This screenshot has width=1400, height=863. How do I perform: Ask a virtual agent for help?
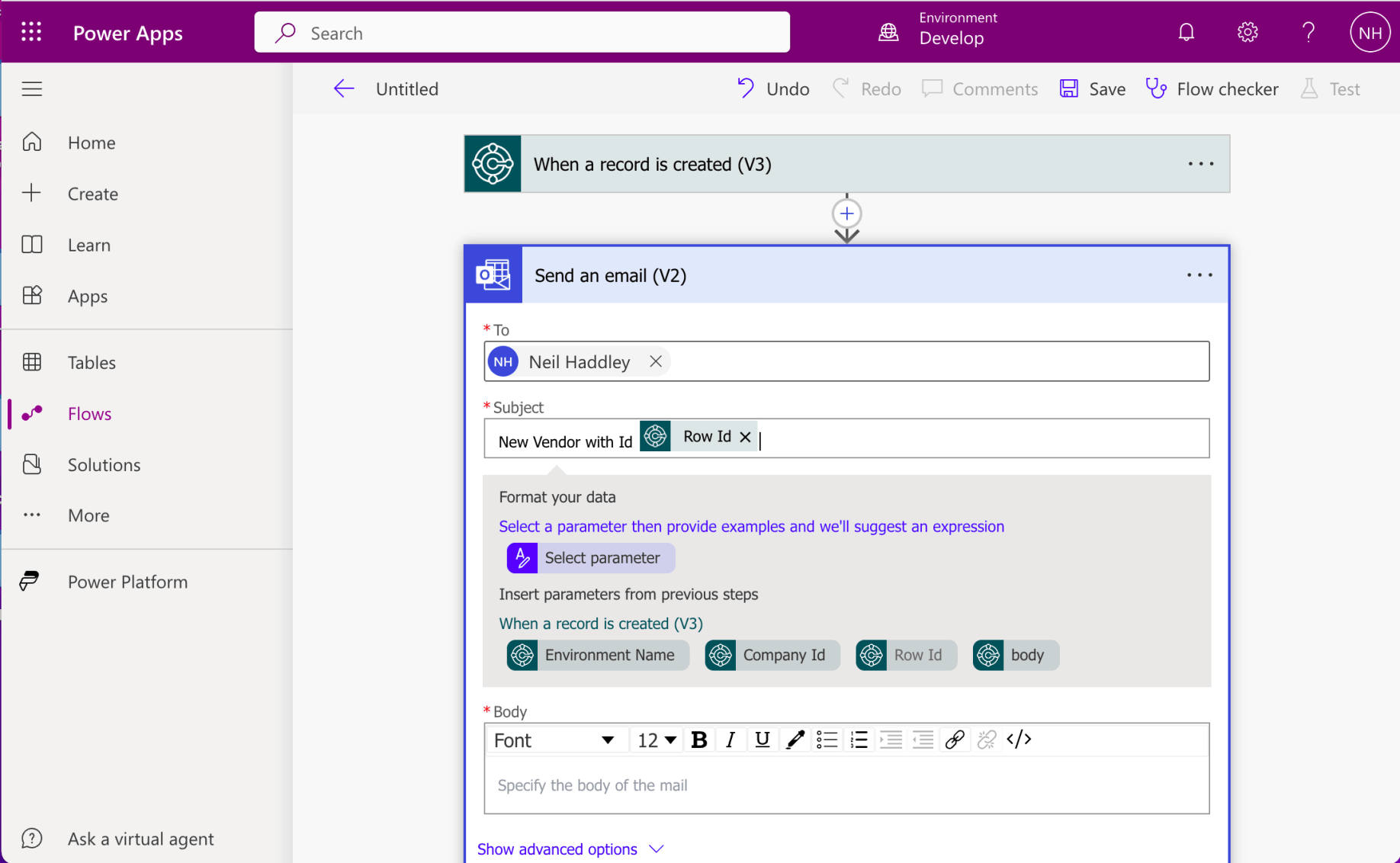[140, 839]
